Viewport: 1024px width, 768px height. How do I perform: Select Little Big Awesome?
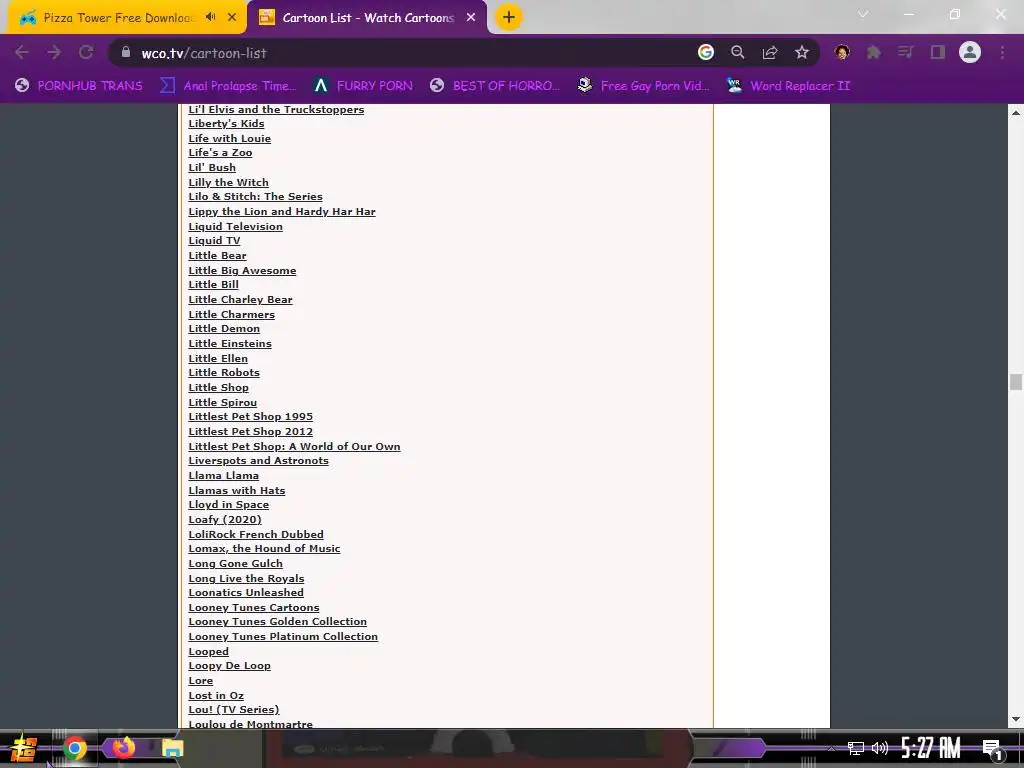click(242, 270)
